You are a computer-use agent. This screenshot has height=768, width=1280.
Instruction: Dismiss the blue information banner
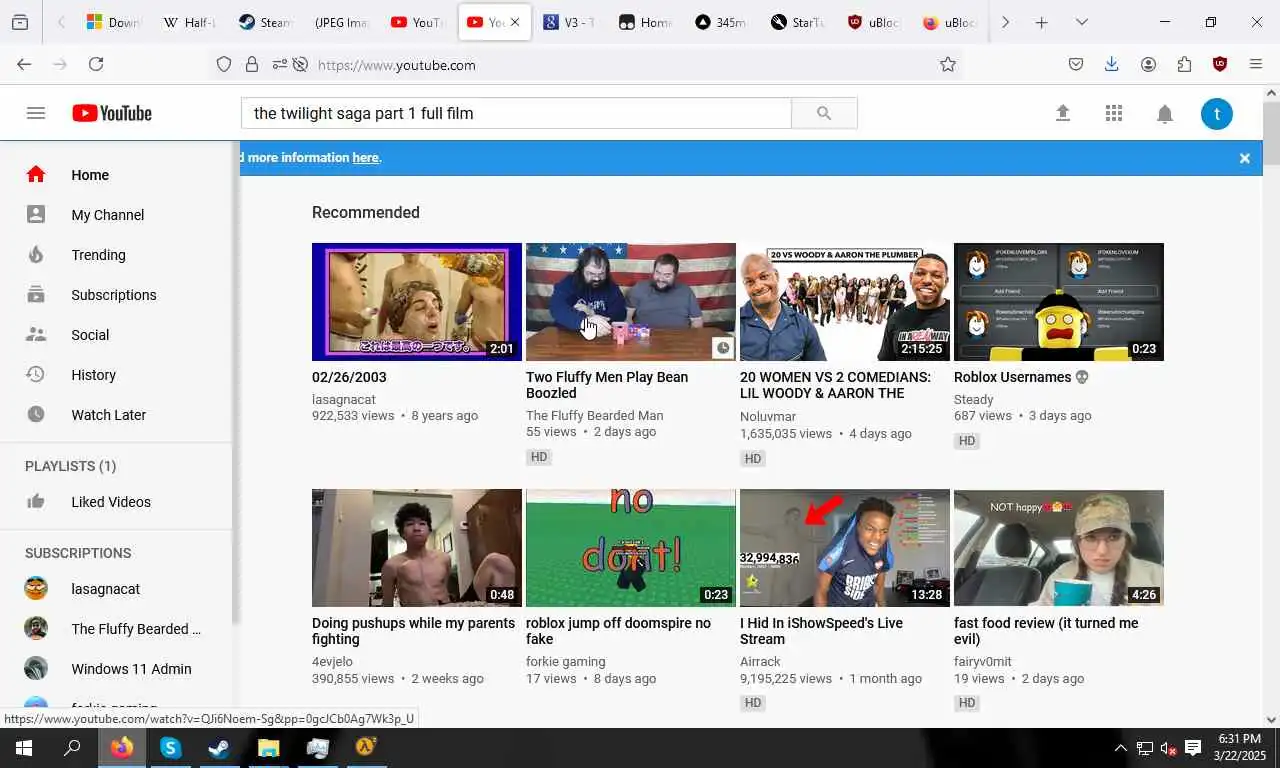point(1245,158)
